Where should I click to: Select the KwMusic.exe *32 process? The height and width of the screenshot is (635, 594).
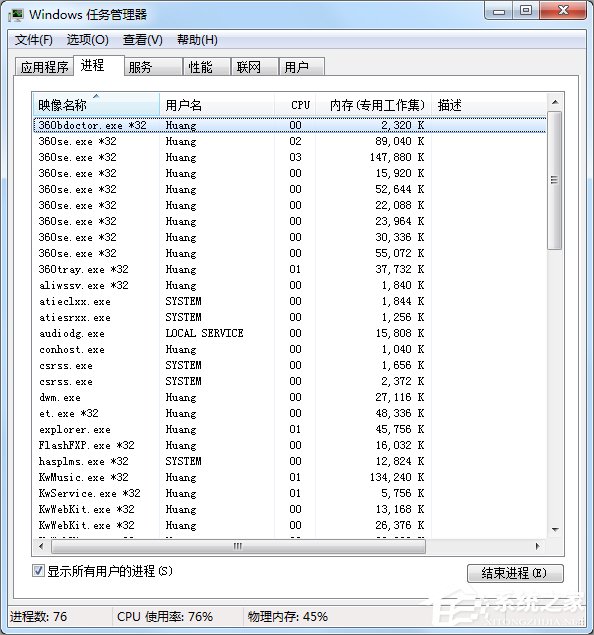tap(290, 477)
